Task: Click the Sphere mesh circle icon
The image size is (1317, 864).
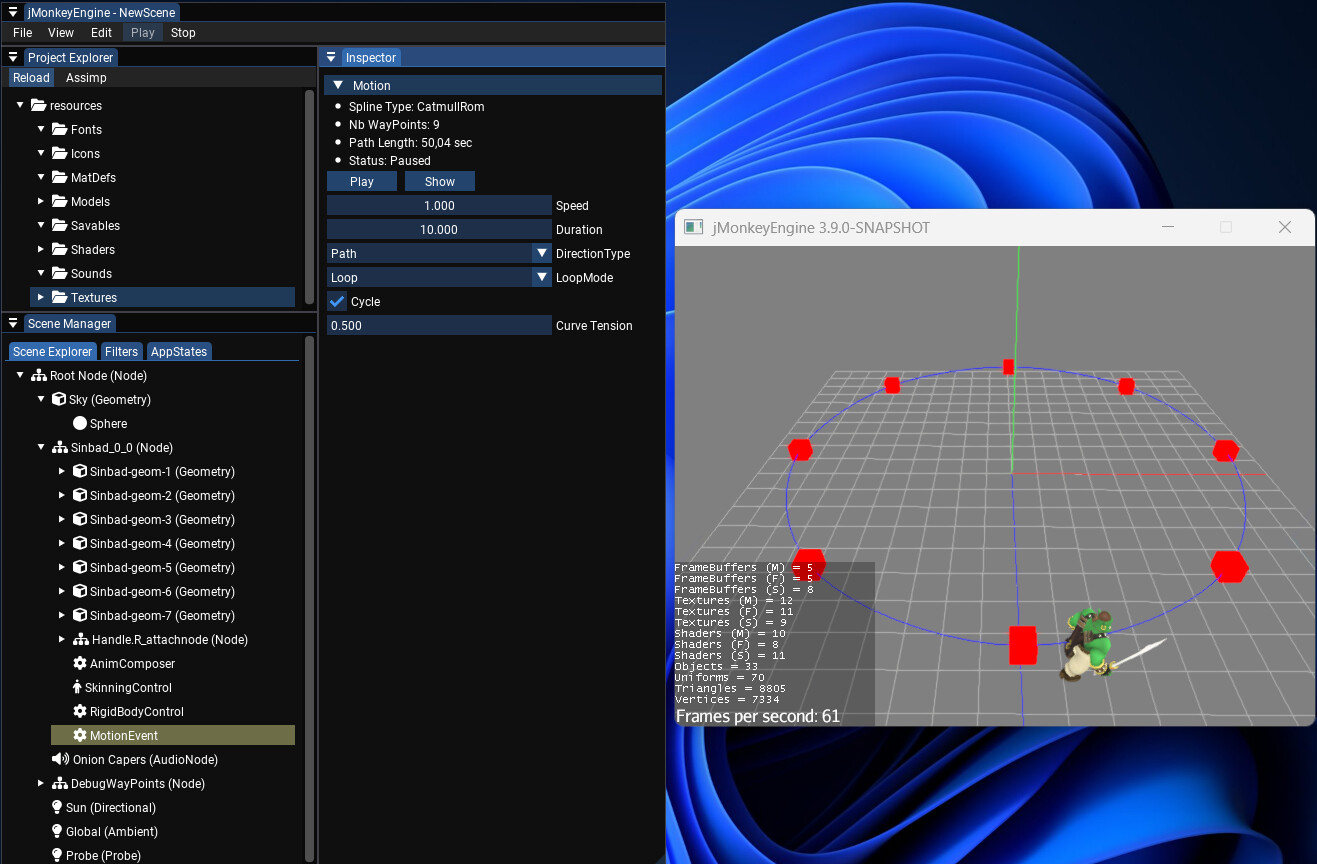Action: pyautogui.click(x=80, y=424)
